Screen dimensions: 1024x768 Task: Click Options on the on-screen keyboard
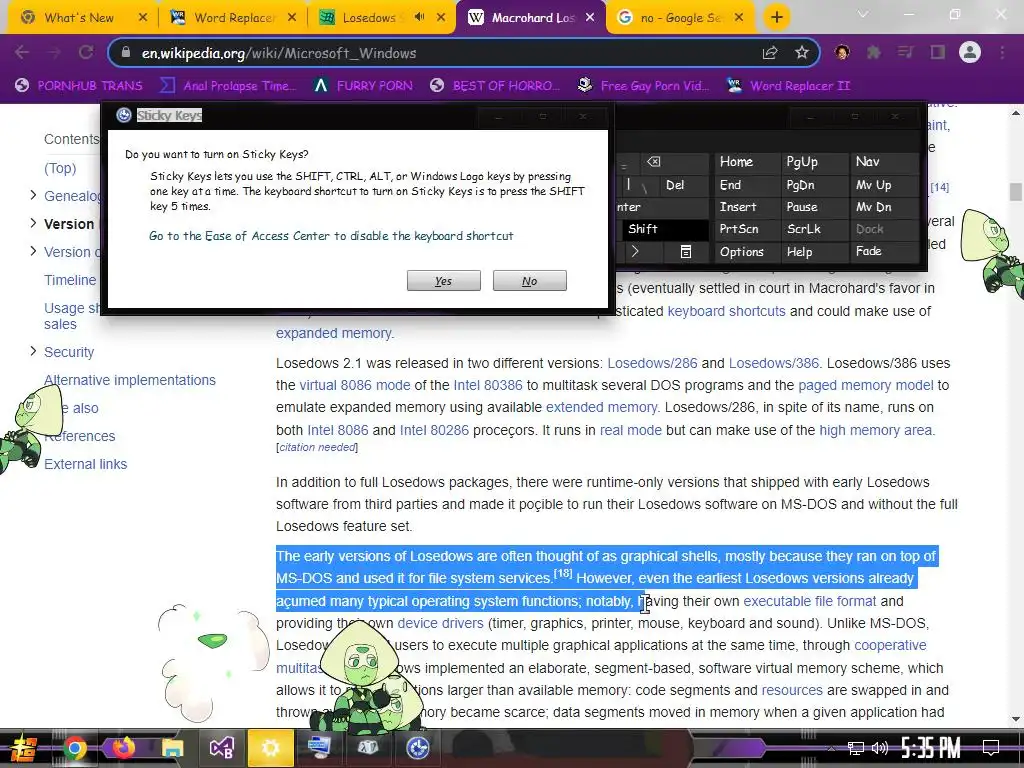(746, 251)
